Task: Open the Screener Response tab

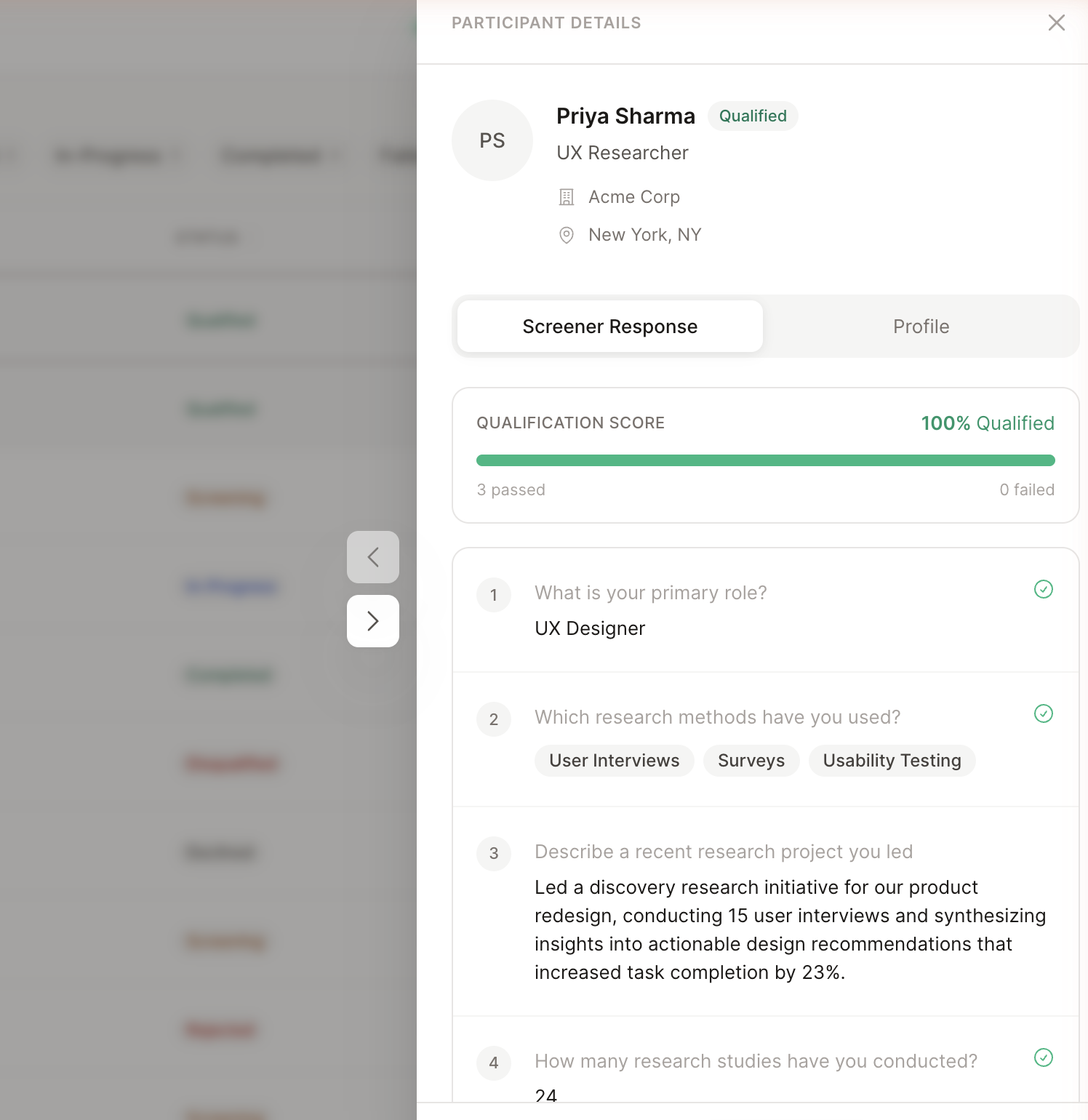Action: (x=609, y=326)
